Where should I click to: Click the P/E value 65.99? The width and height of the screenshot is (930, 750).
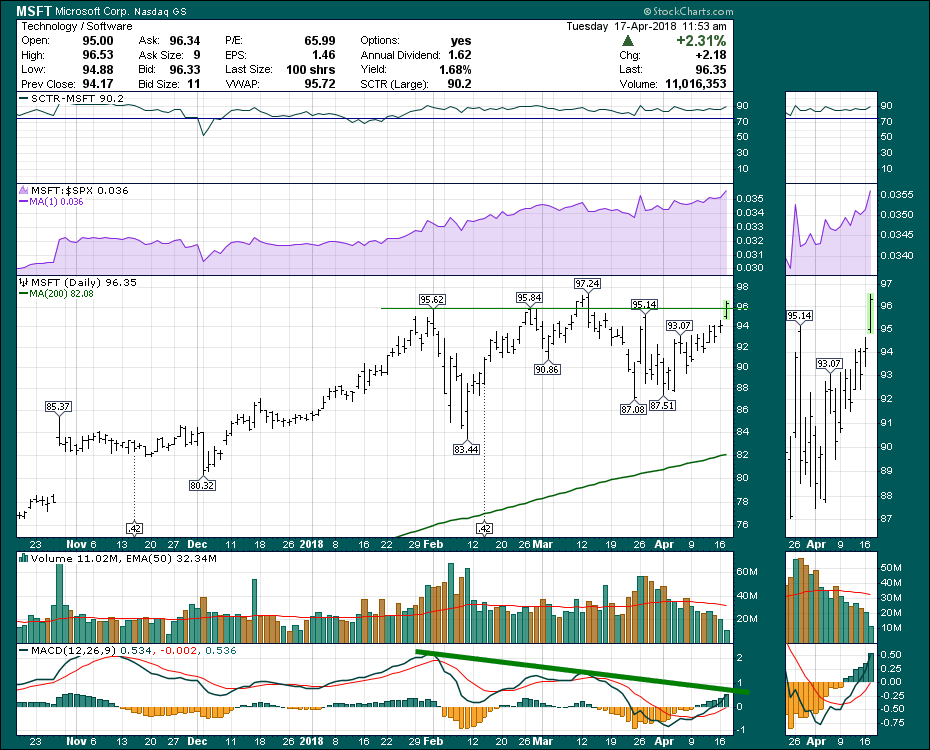320,40
